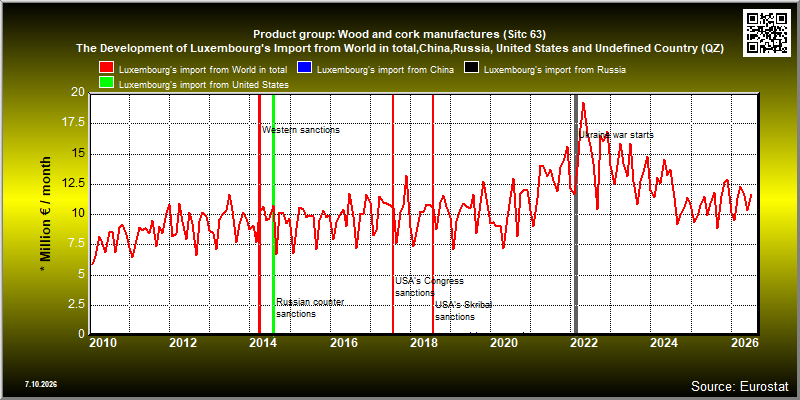Click the x-axis label 2022
Image resolution: width=800 pixels, height=400 pixels.
coord(584,342)
